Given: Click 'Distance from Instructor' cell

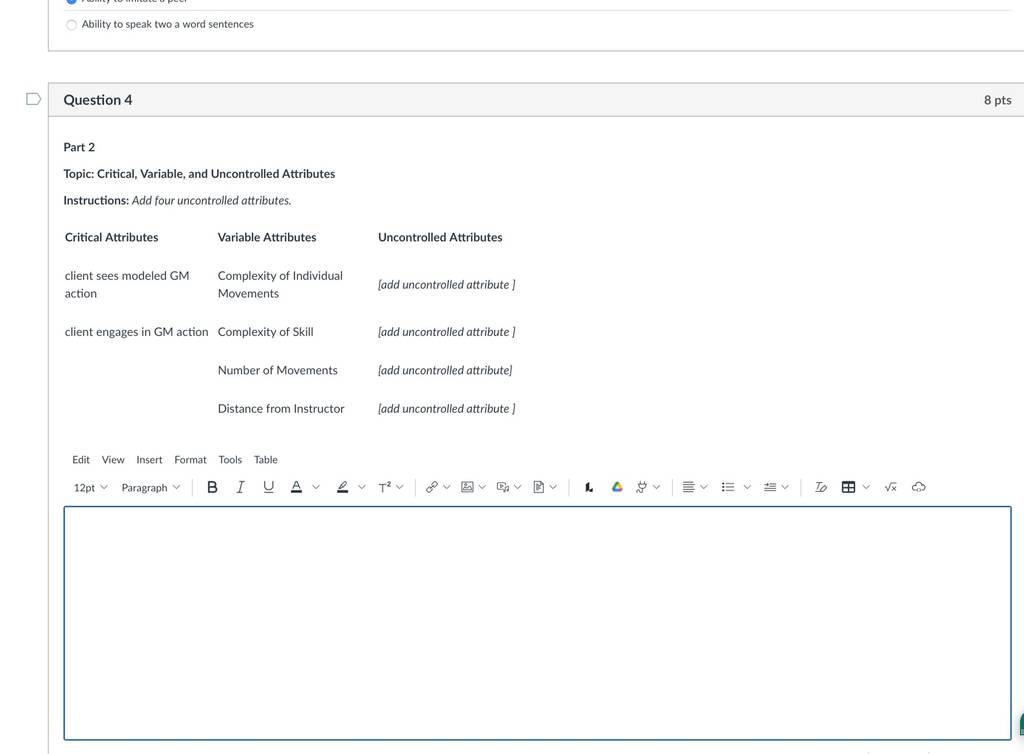Looking at the screenshot, I should click(281, 409).
